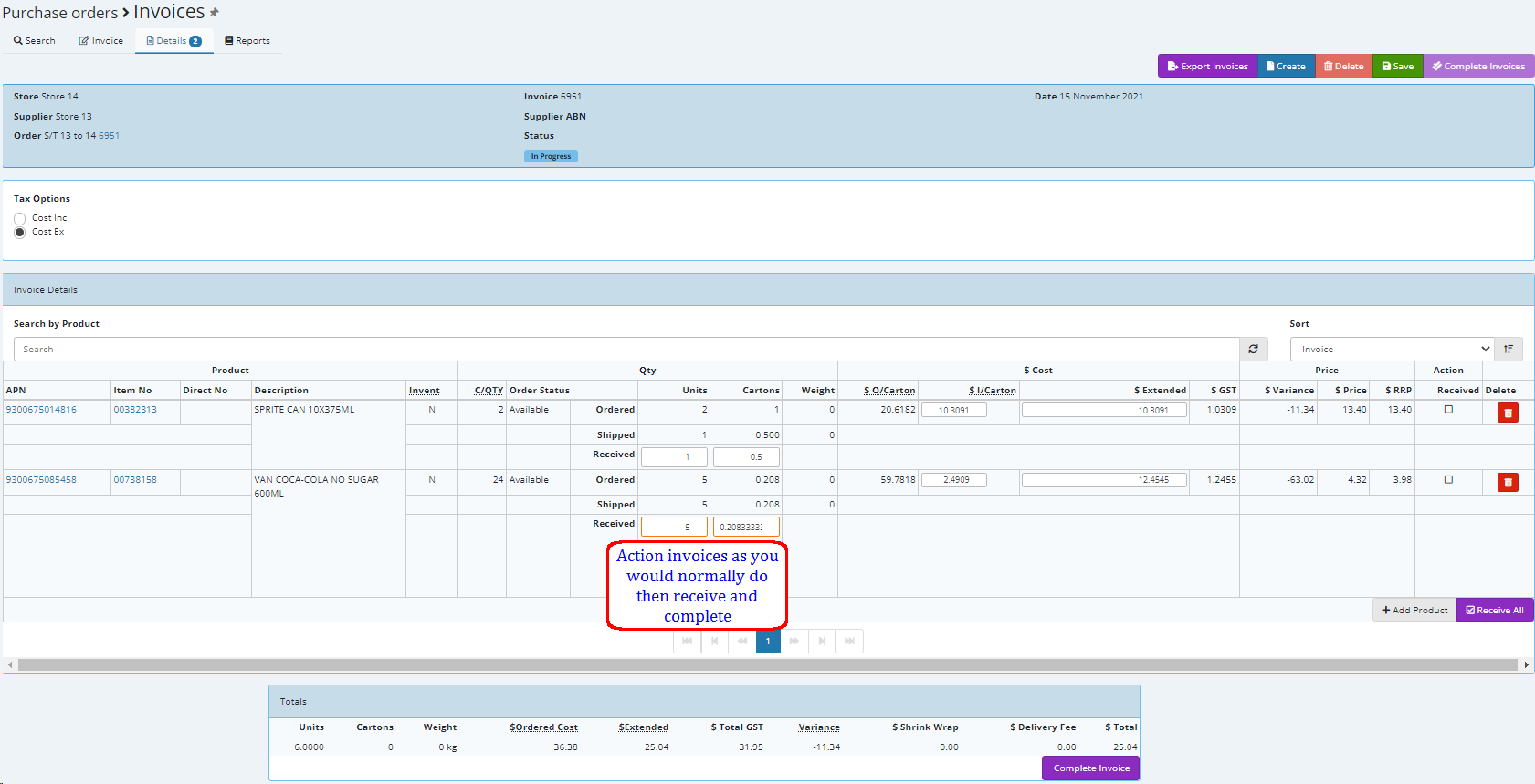The width and height of the screenshot is (1535, 784).
Task: Go to first page in pagination
Action: tap(687, 641)
